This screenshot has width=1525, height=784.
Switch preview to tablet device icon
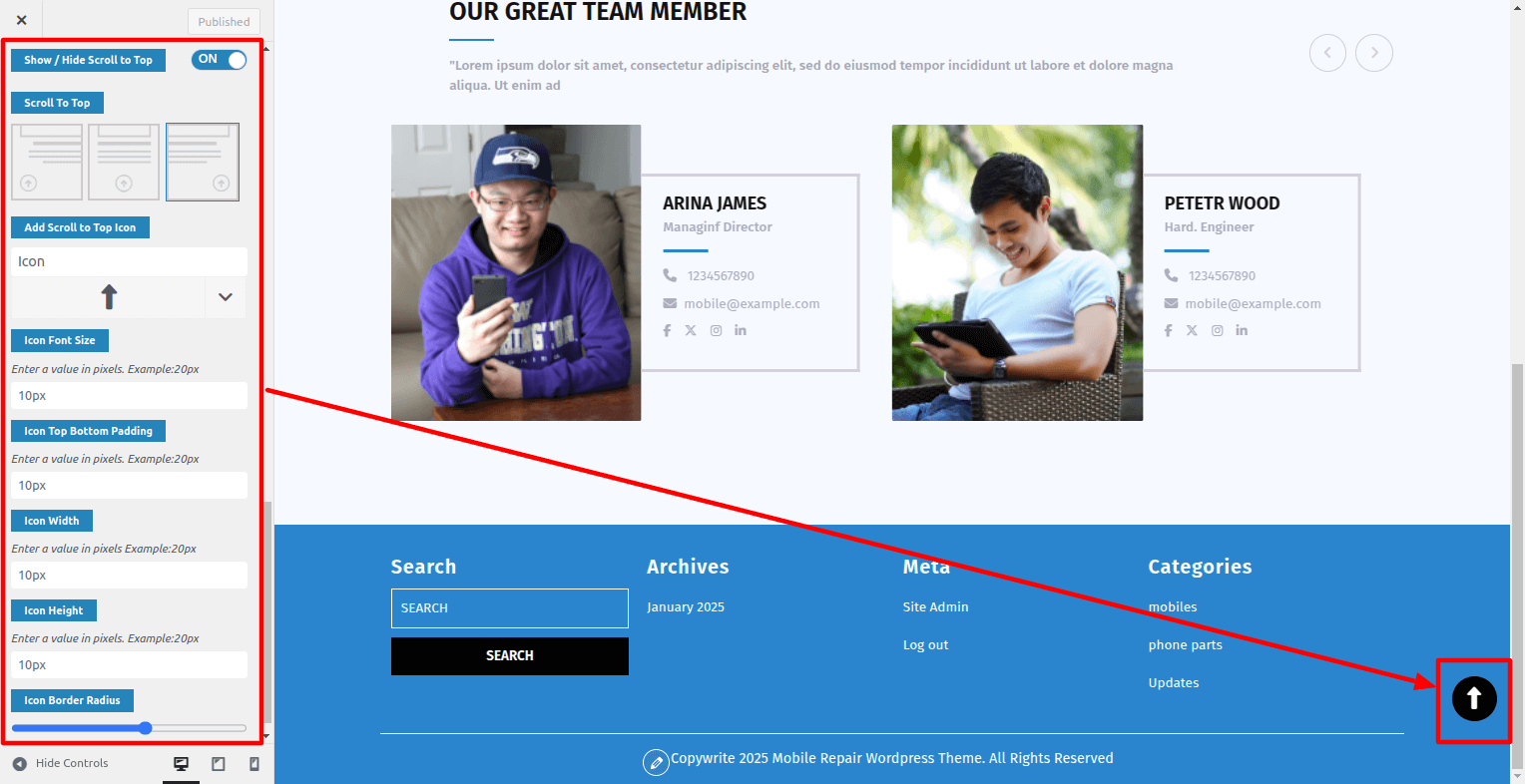(x=218, y=764)
